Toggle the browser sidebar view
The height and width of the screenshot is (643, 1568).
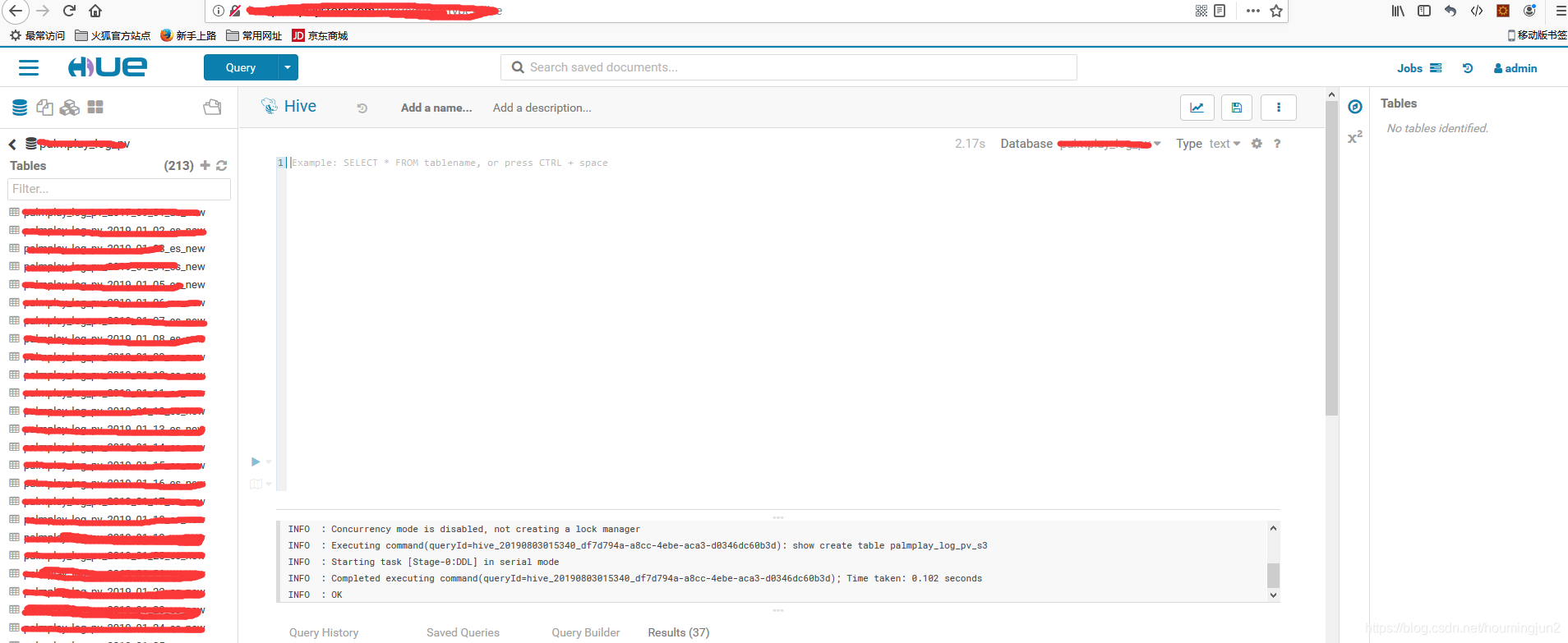tap(1424, 11)
